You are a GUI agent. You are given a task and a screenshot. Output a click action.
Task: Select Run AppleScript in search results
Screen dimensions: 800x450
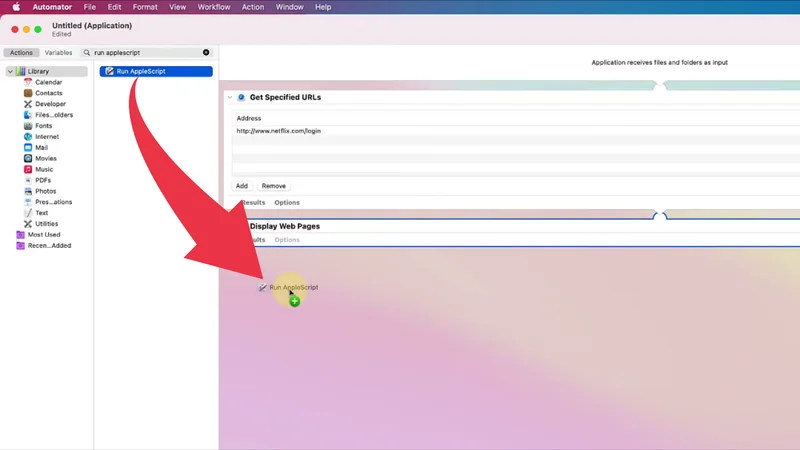155,72
